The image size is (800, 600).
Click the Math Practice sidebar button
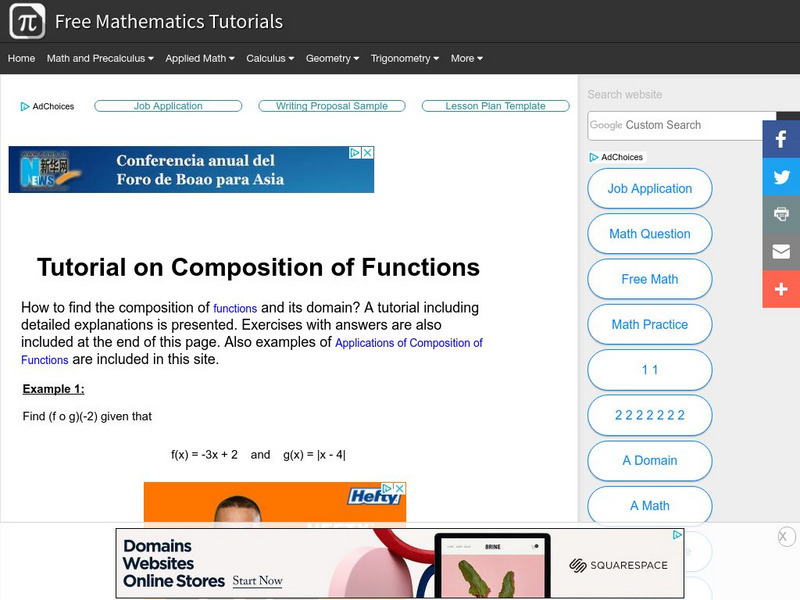click(649, 324)
